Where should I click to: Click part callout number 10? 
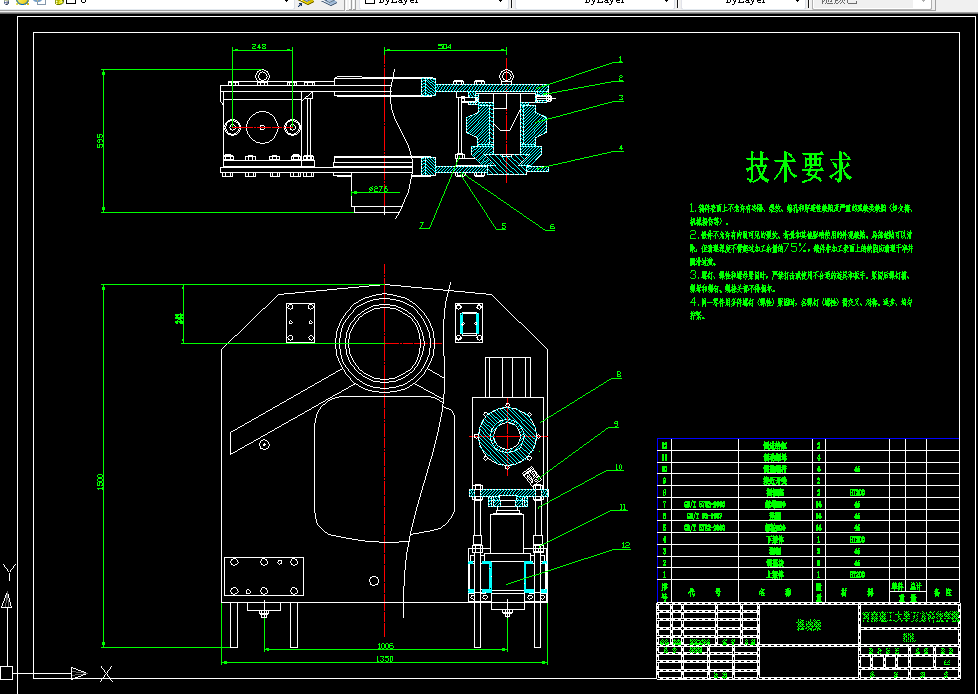pos(618,467)
